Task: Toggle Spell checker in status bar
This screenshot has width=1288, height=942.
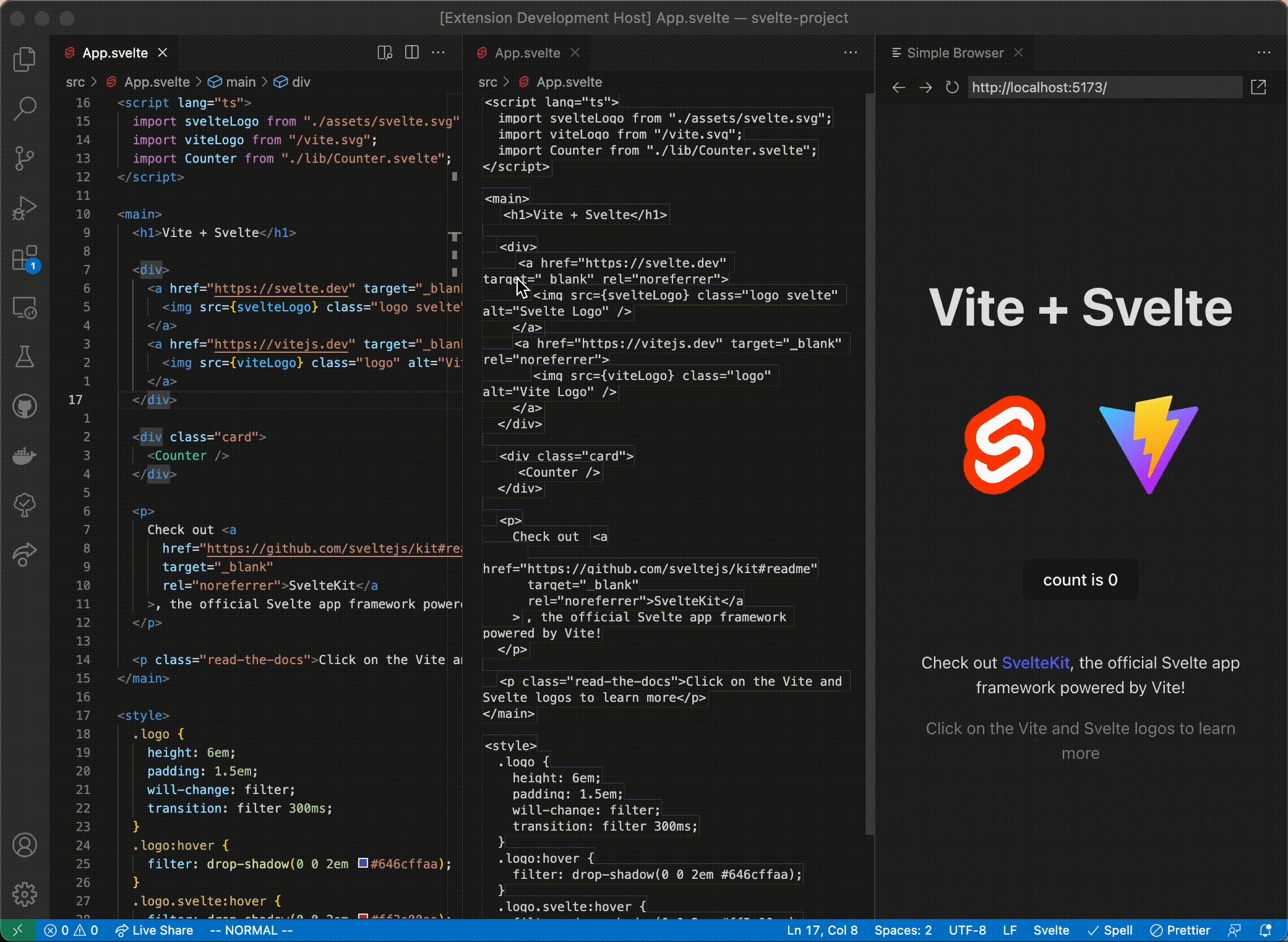Action: (1110, 930)
